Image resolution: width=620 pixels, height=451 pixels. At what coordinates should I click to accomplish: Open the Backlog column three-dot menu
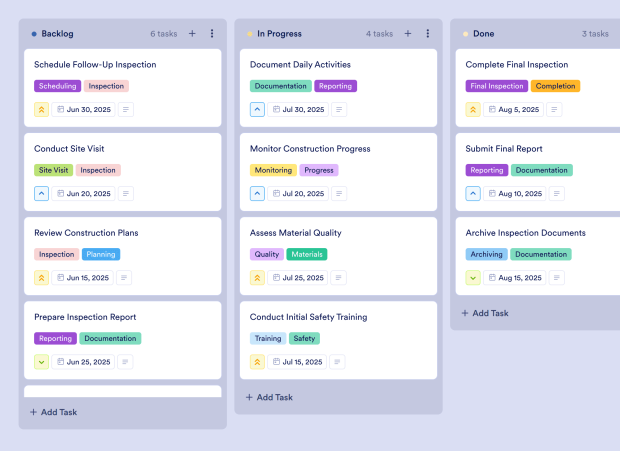point(212,34)
